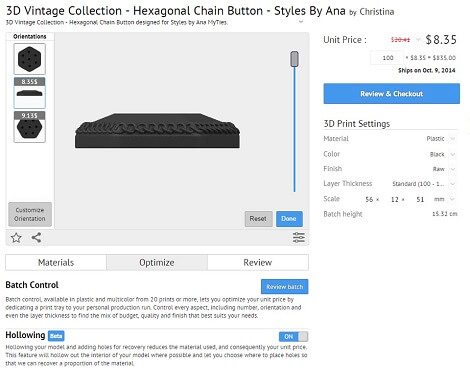Switch to the Materials tab
Image resolution: width=470 pixels, height=381 pixels.
(56, 263)
